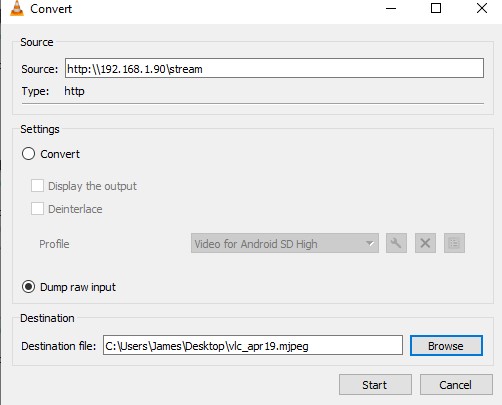Cancel the Convert dialog
The image size is (502, 405).
click(456, 385)
